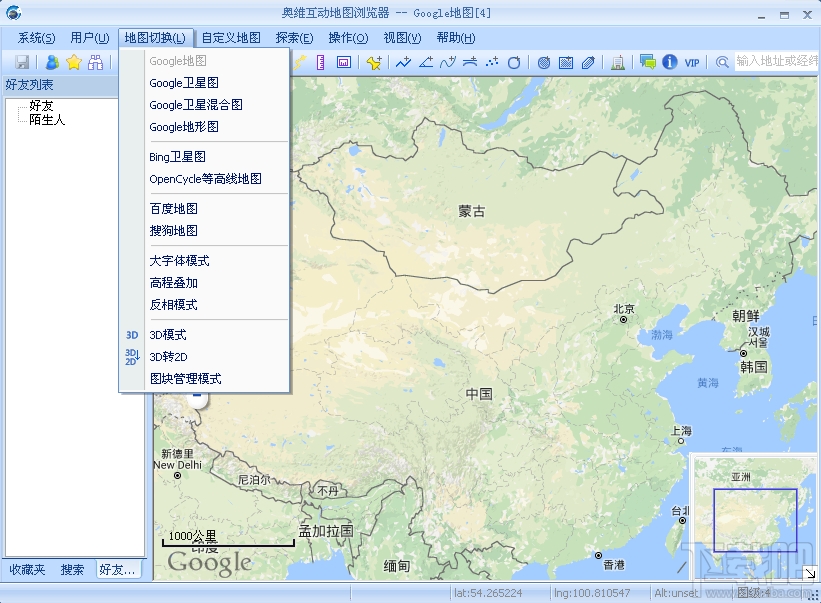Switch to the 搜索 tab
Viewport: 821px width, 603px height.
pos(71,569)
